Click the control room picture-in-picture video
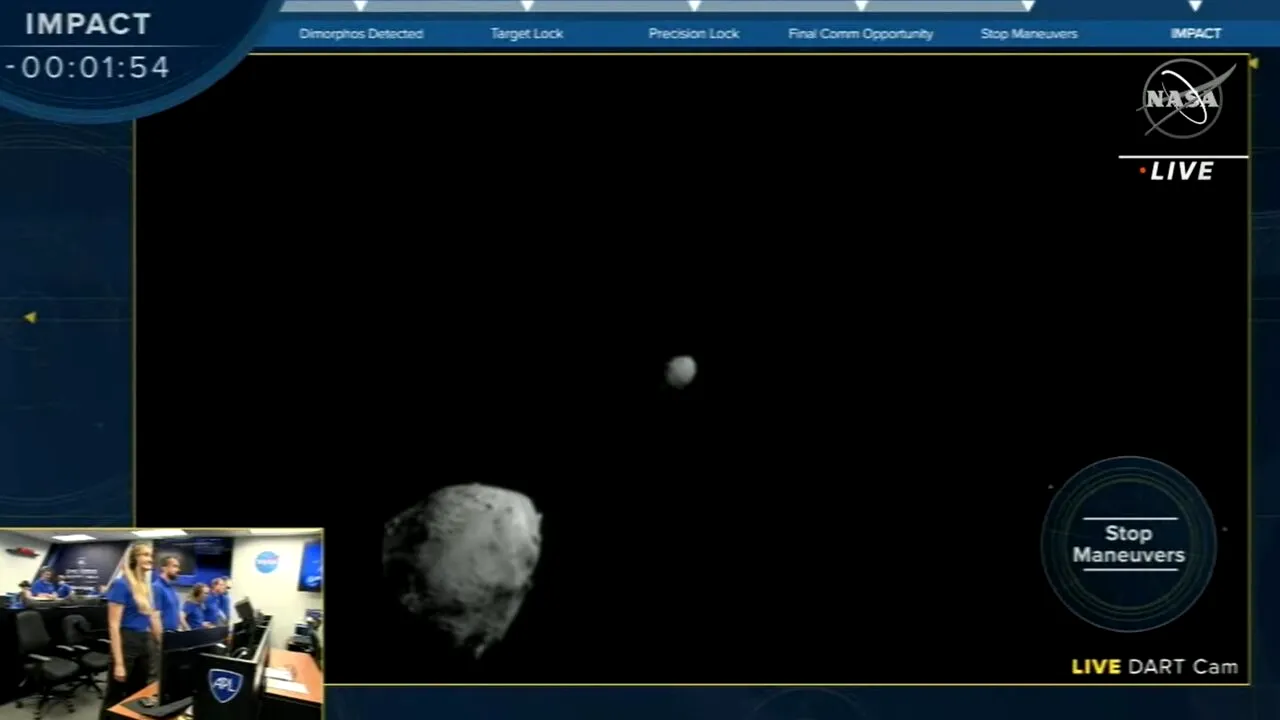 [161, 622]
